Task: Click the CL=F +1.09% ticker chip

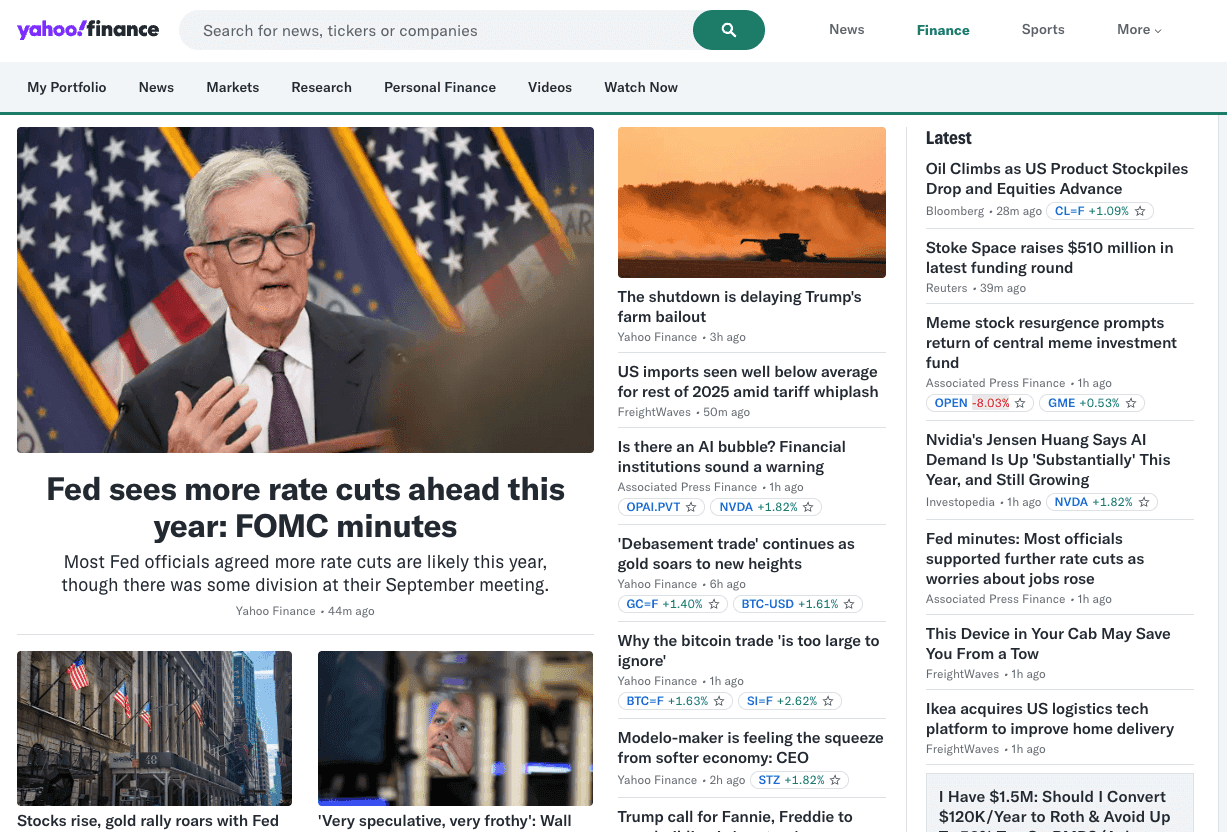Action: click(1093, 211)
